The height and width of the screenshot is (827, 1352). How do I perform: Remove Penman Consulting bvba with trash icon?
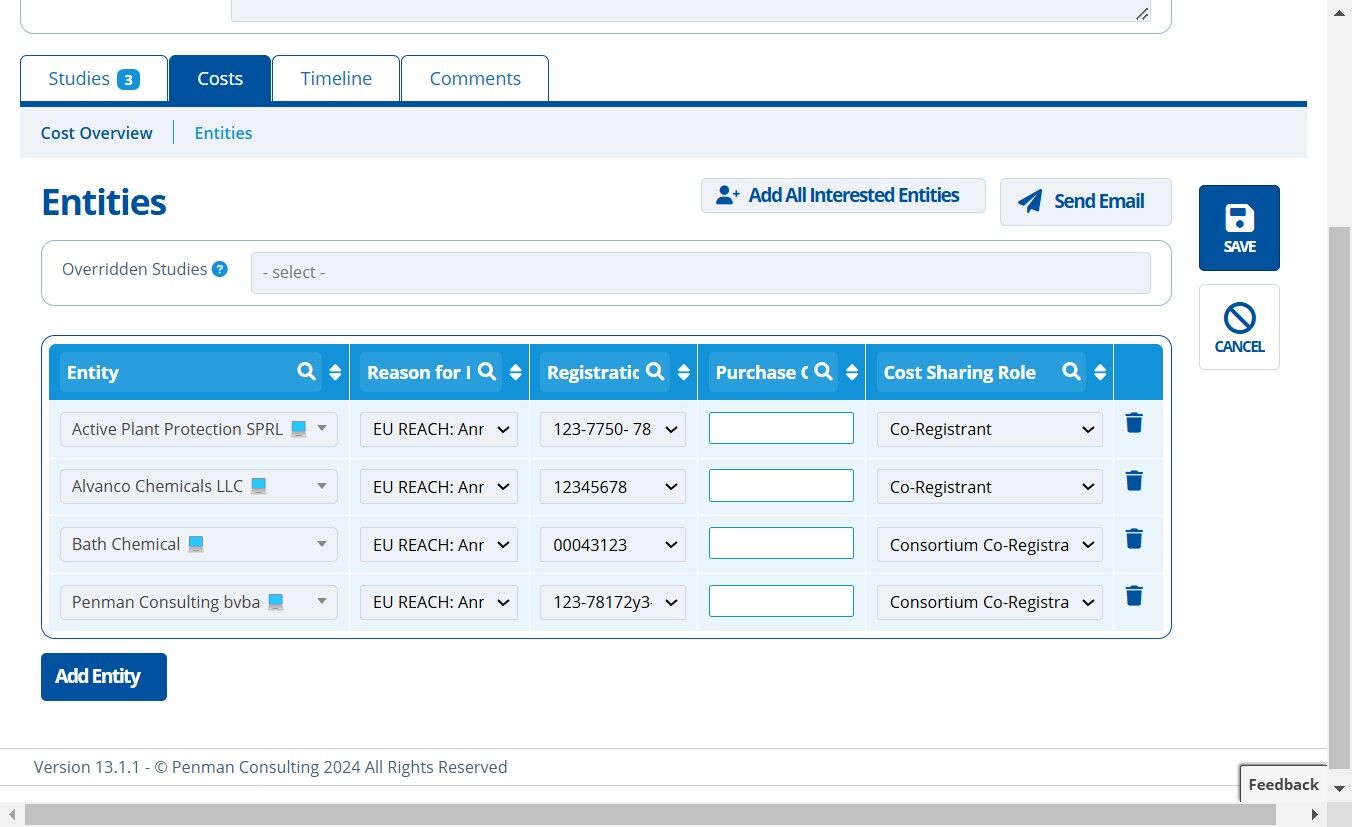[x=1134, y=596]
